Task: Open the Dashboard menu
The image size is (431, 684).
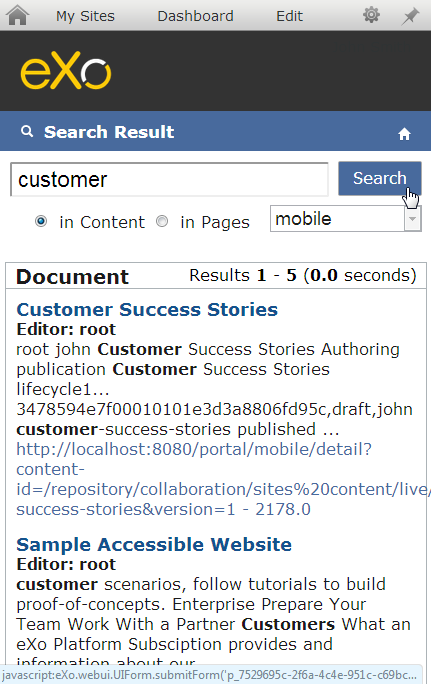Action: point(195,16)
